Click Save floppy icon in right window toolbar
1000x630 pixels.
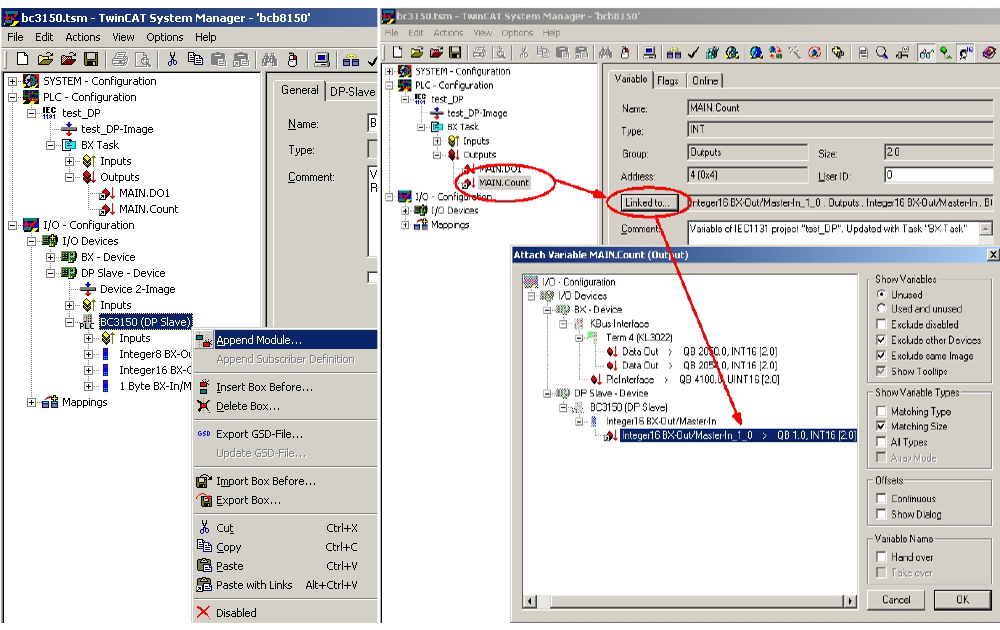tap(455, 52)
